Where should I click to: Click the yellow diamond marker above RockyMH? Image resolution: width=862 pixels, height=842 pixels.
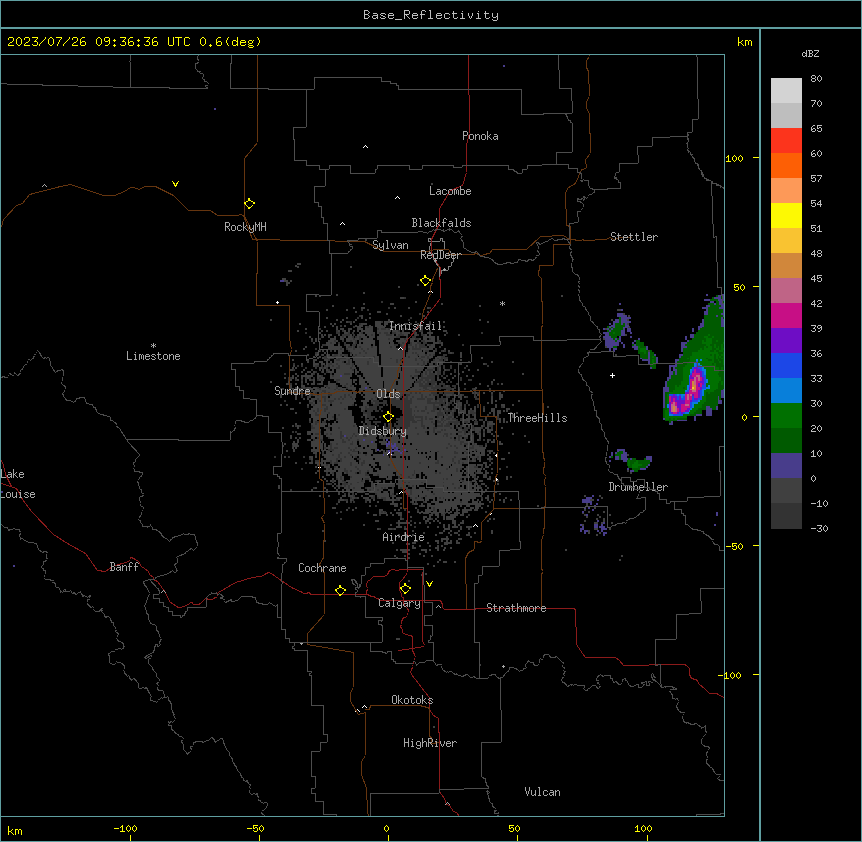tap(249, 204)
